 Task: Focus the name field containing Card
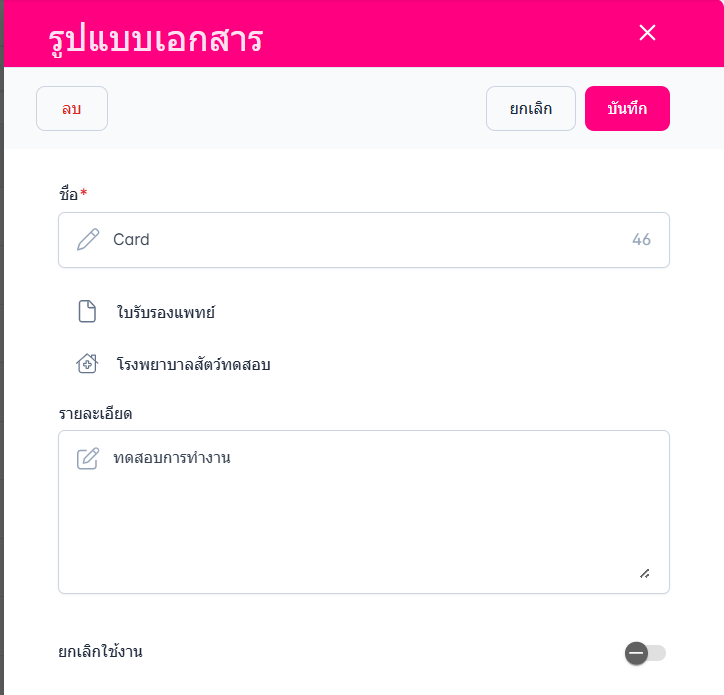[360, 240]
